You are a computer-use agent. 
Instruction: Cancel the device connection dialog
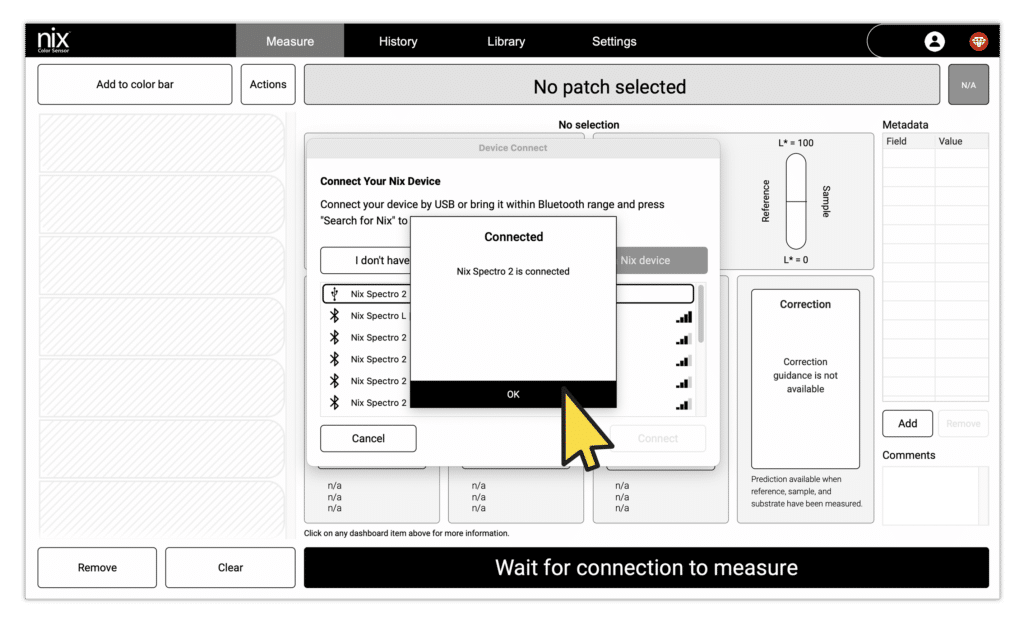(368, 438)
